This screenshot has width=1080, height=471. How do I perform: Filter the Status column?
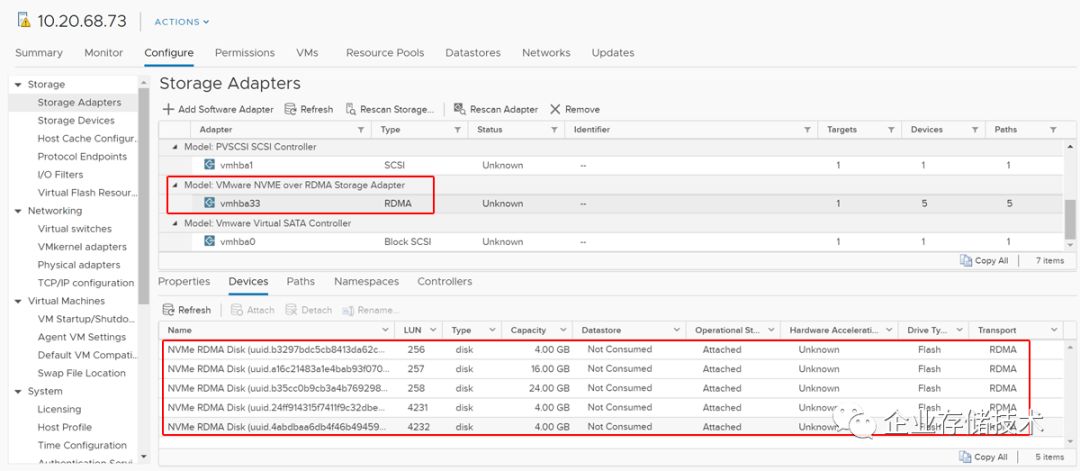coord(554,130)
